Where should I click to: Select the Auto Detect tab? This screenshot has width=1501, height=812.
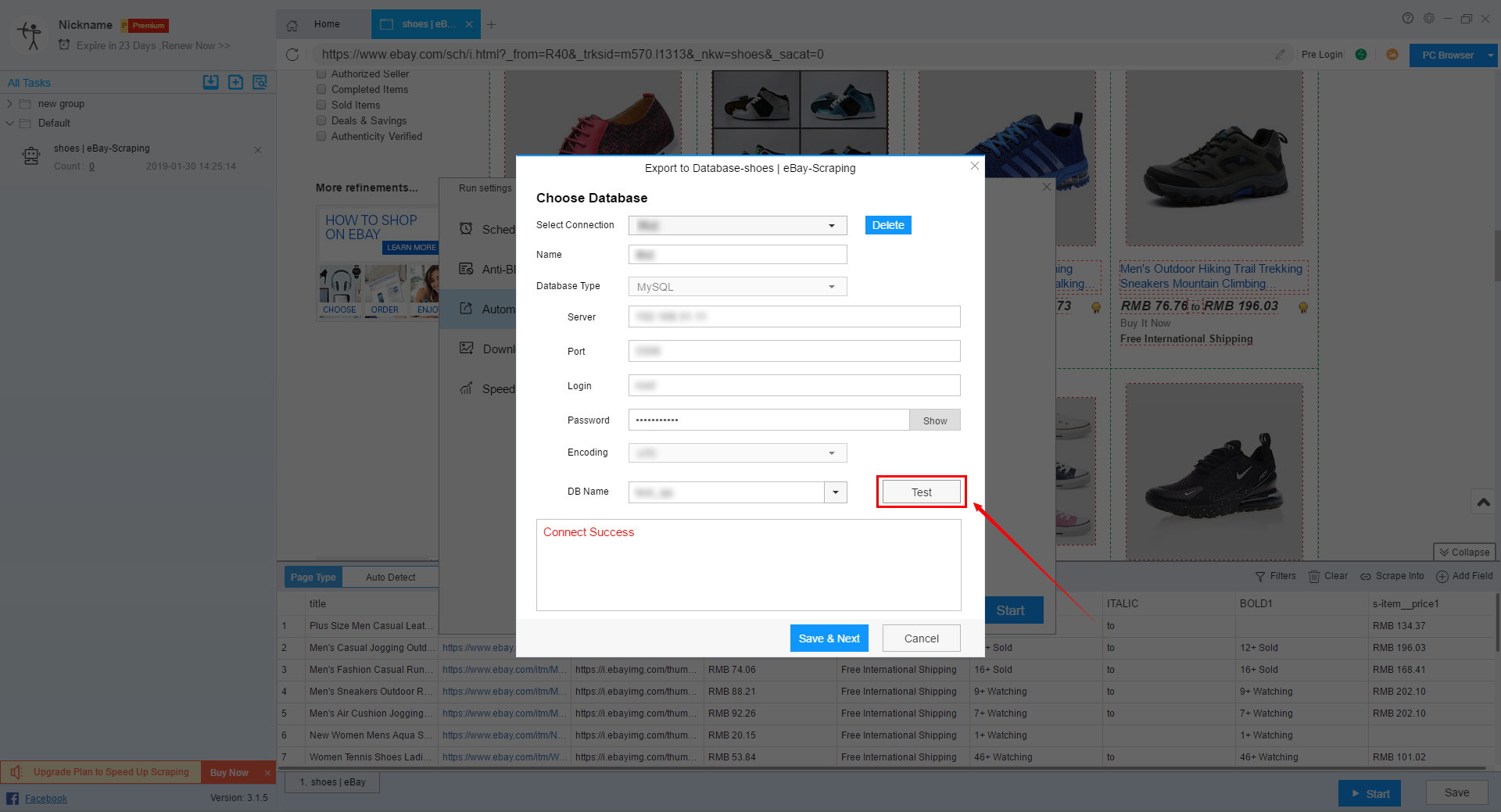(391, 578)
